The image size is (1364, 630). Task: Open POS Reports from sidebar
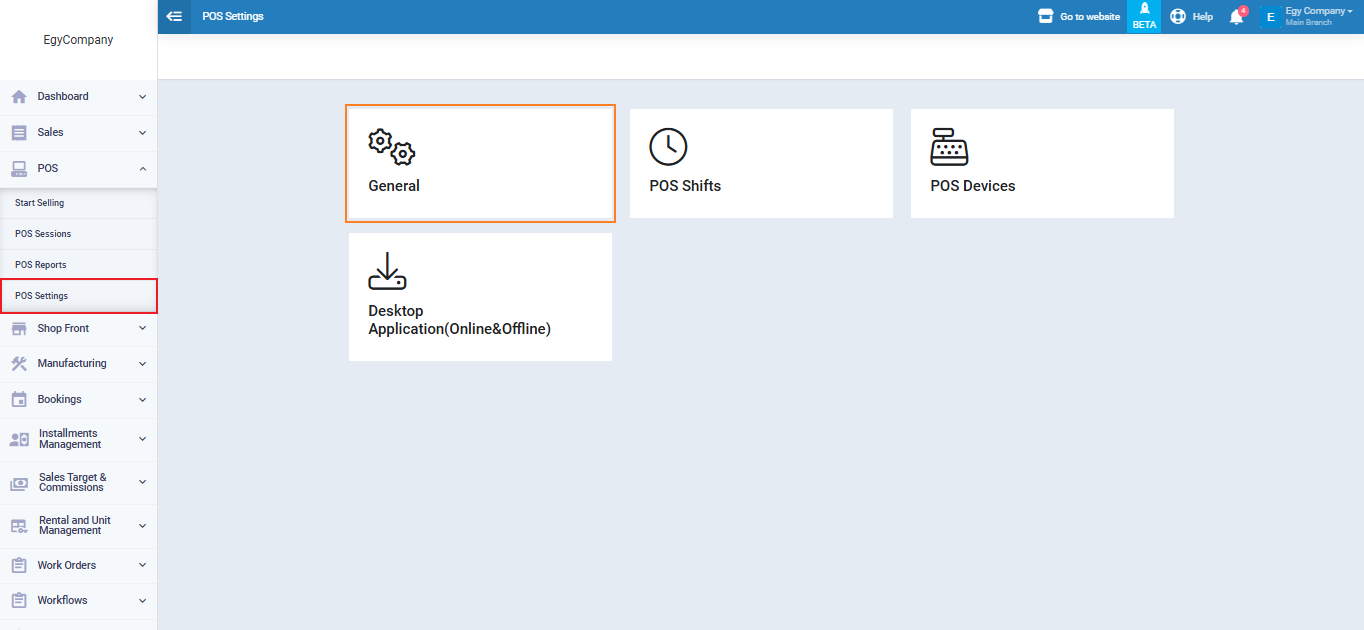(x=41, y=265)
